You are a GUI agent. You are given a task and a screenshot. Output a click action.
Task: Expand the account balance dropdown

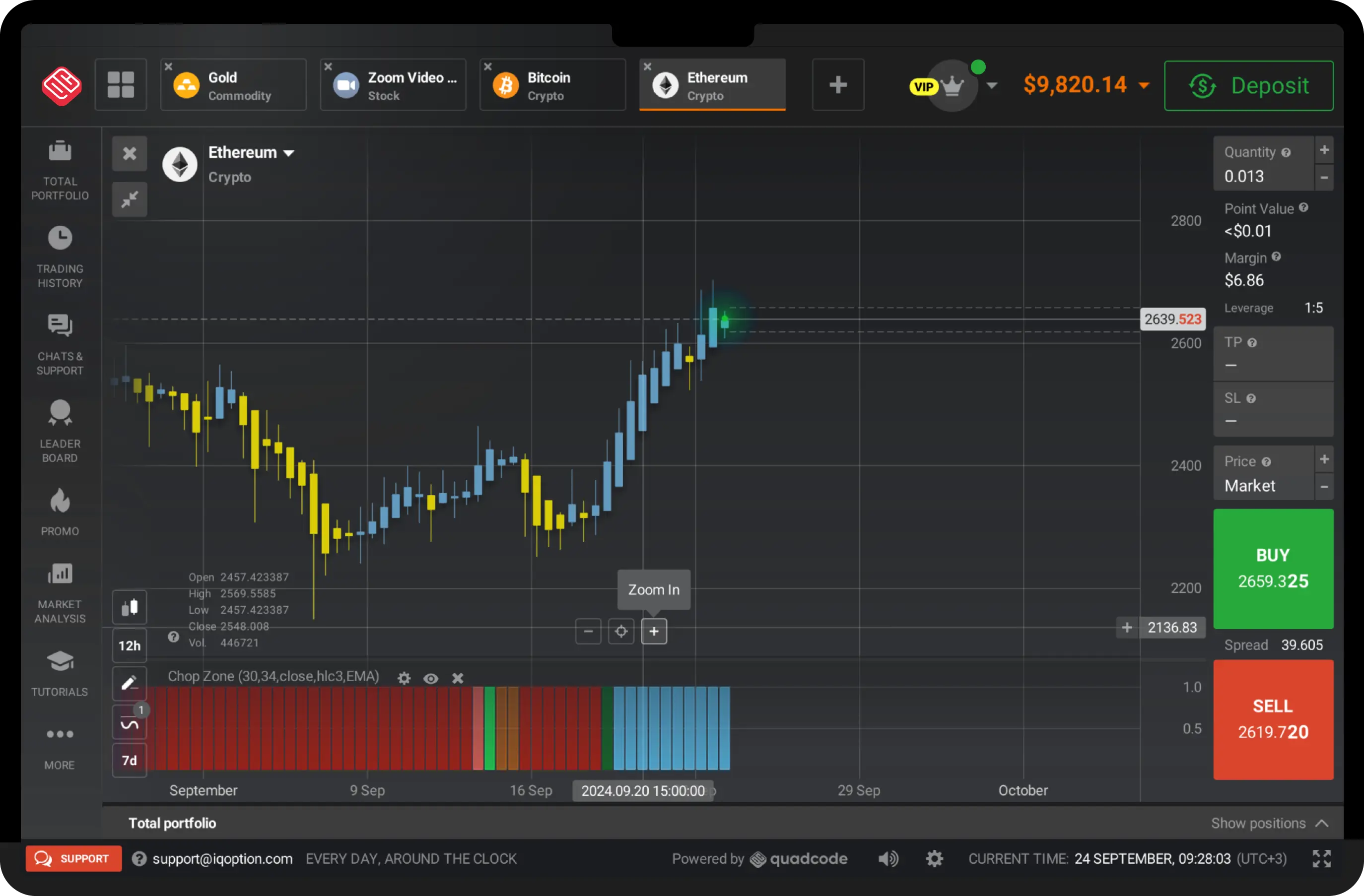[1144, 85]
